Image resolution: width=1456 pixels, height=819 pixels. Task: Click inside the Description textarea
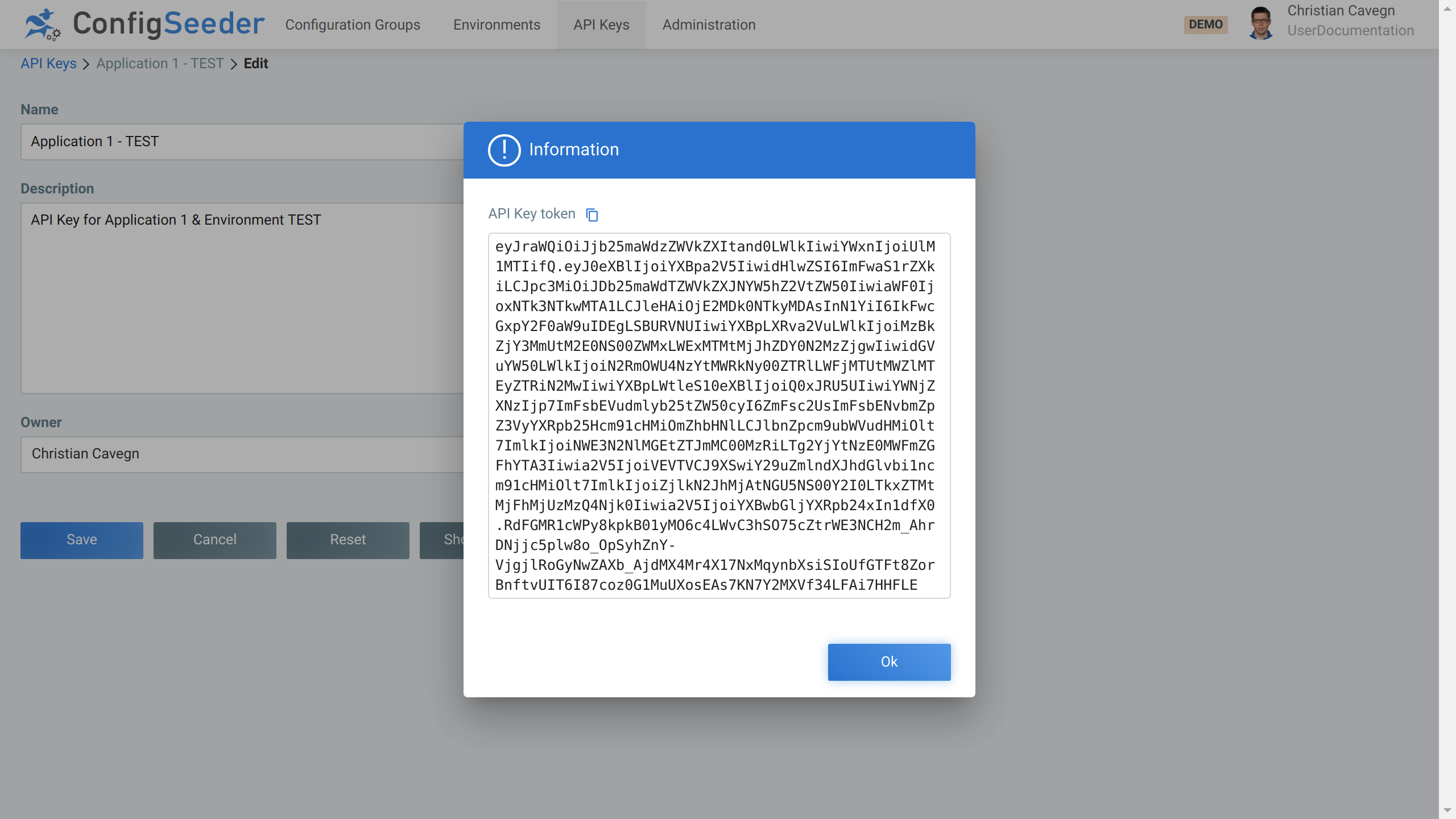point(227,296)
